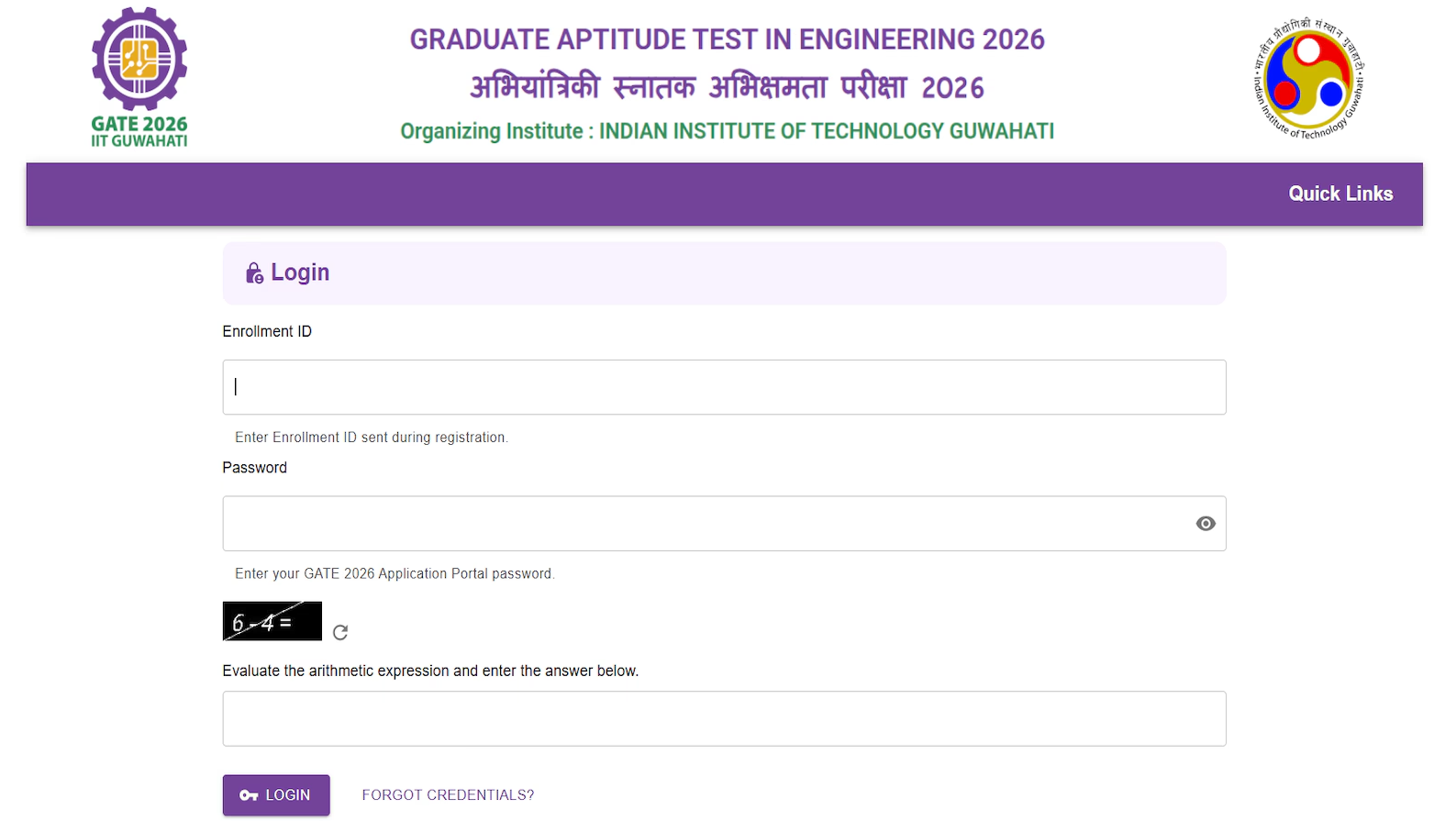Viewport: 1456px width, 821px height.
Task: Click the captcha image showing 6-4
Action: coord(272,621)
